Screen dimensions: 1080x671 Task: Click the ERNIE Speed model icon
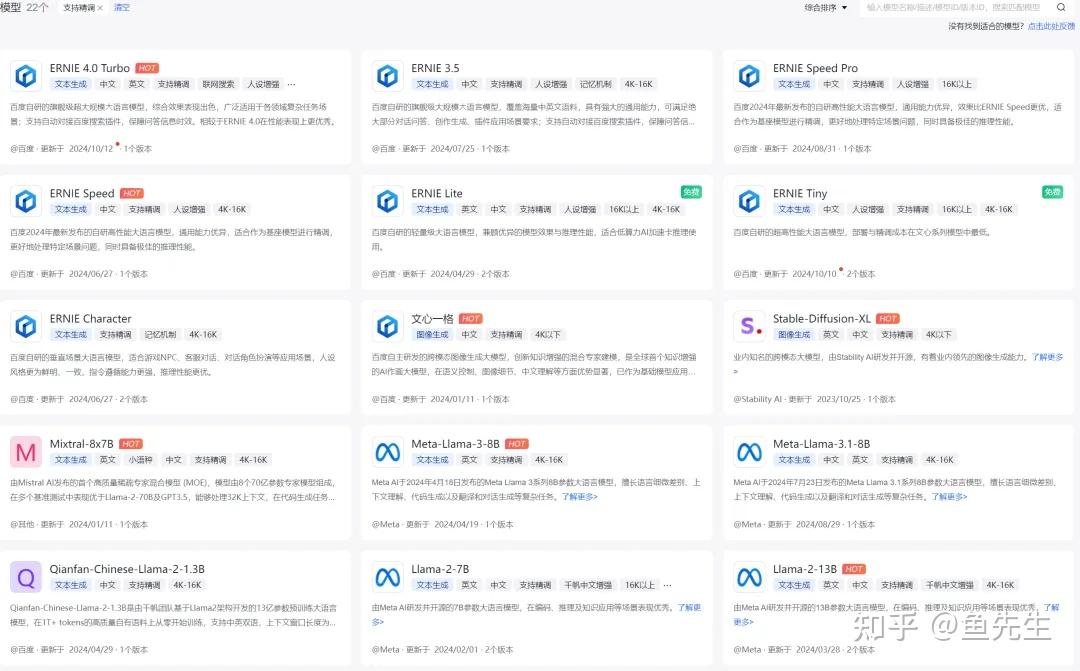point(26,201)
